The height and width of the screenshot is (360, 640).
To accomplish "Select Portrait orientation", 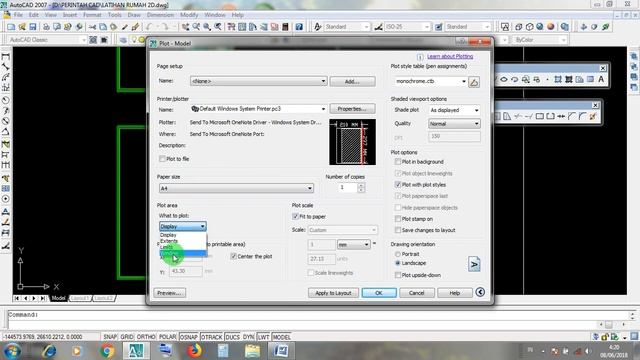I will click(x=398, y=254).
